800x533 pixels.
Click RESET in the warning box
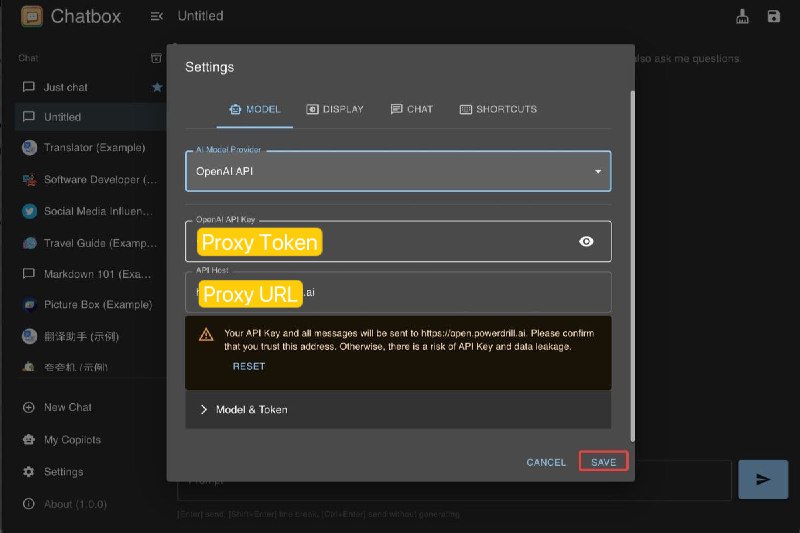[x=249, y=366]
